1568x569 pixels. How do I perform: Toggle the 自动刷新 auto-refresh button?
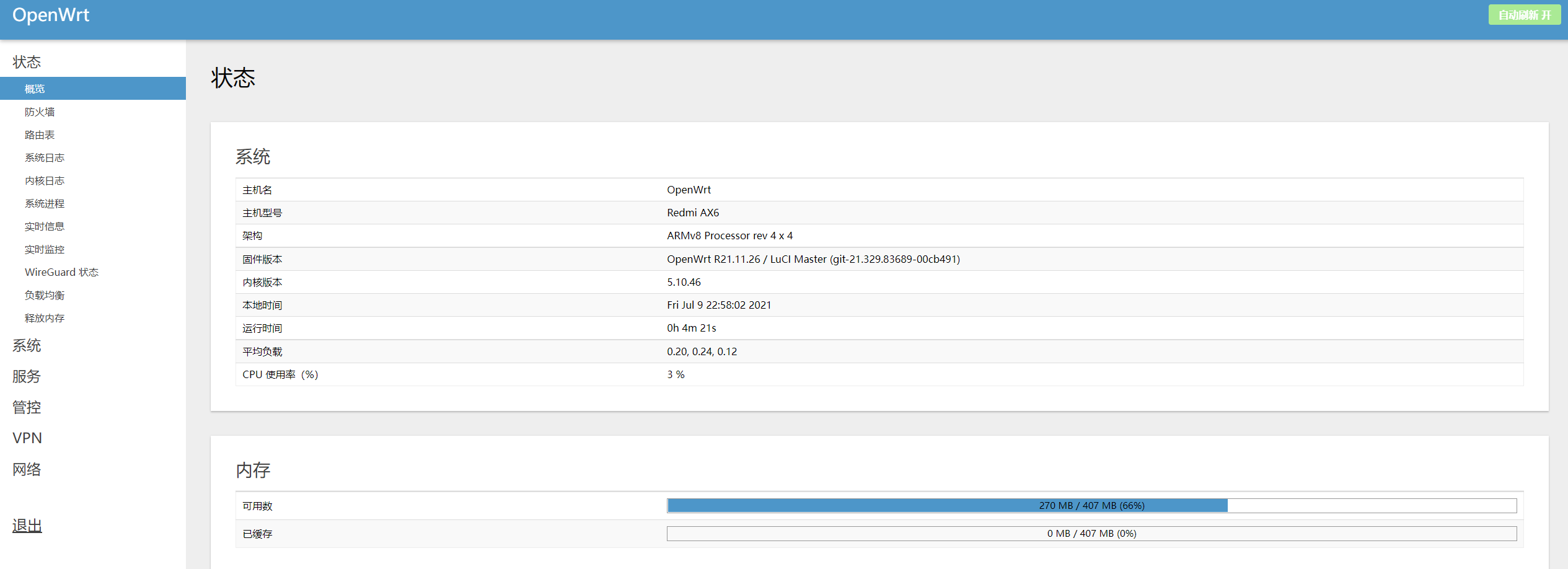[x=1524, y=15]
